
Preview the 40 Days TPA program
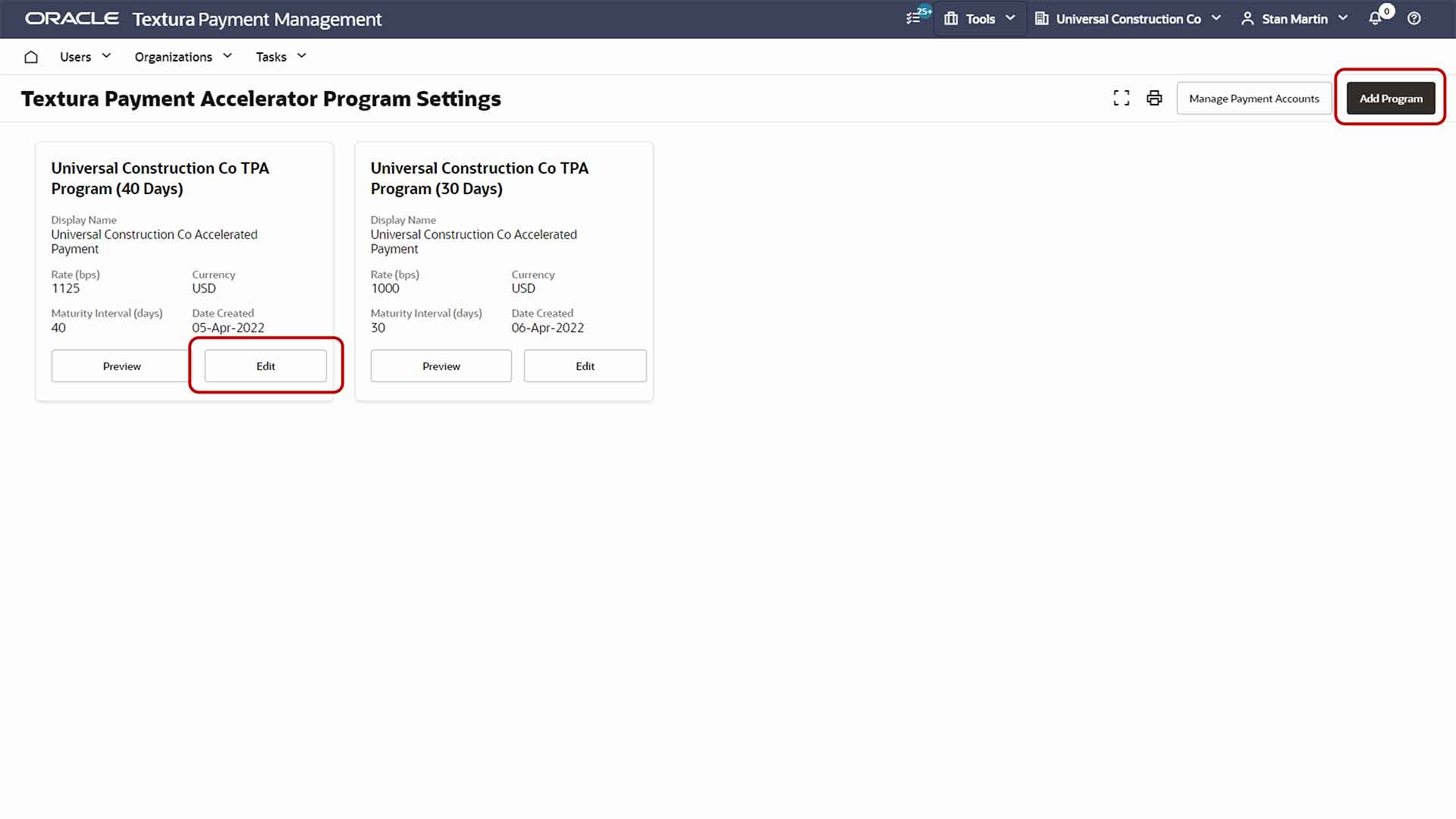click(121, 366)
